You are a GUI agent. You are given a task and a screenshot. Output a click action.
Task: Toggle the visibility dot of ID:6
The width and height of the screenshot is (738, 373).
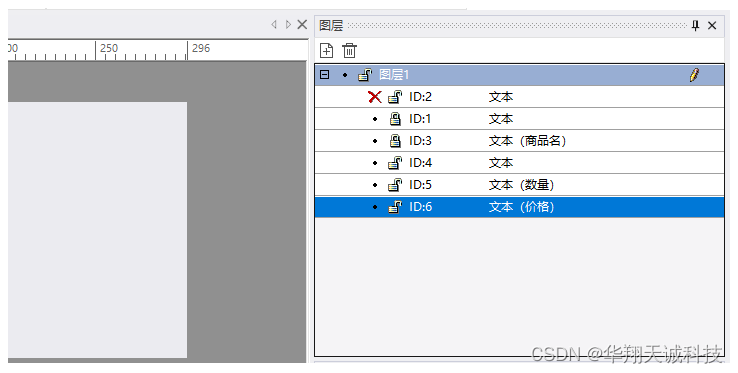[x=375, y=207]
